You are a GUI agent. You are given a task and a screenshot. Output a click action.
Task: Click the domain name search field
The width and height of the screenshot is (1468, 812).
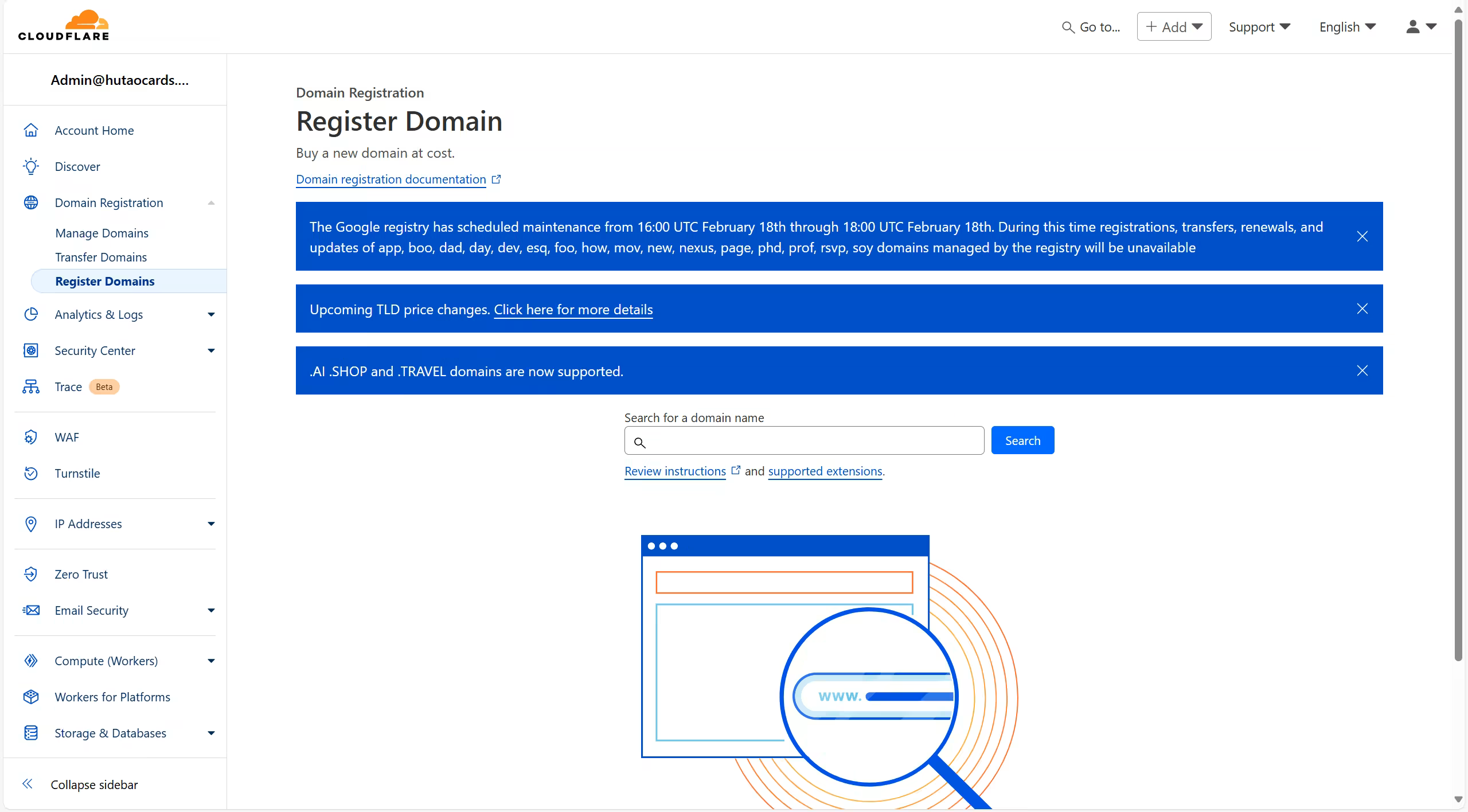tap(814, 440)
